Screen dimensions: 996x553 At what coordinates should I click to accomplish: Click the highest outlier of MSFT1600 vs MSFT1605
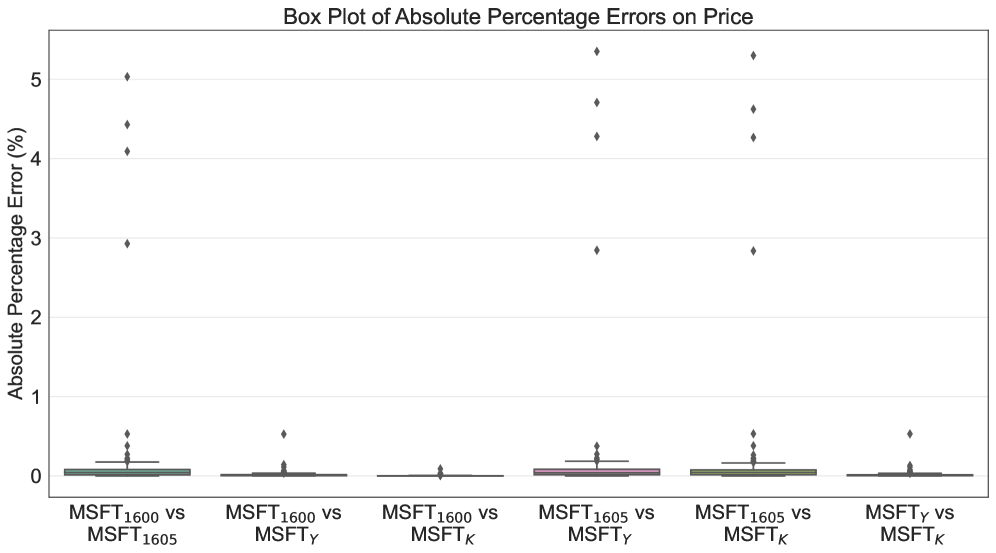(x=127, y=77)
